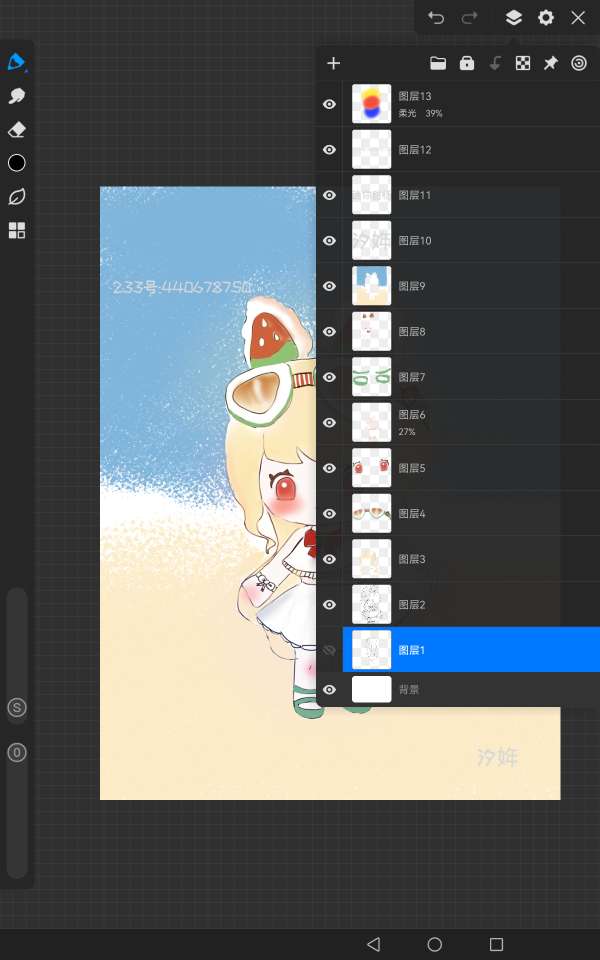
Task: Add a new layer with plus icon
Action: [x=334, y=63]
